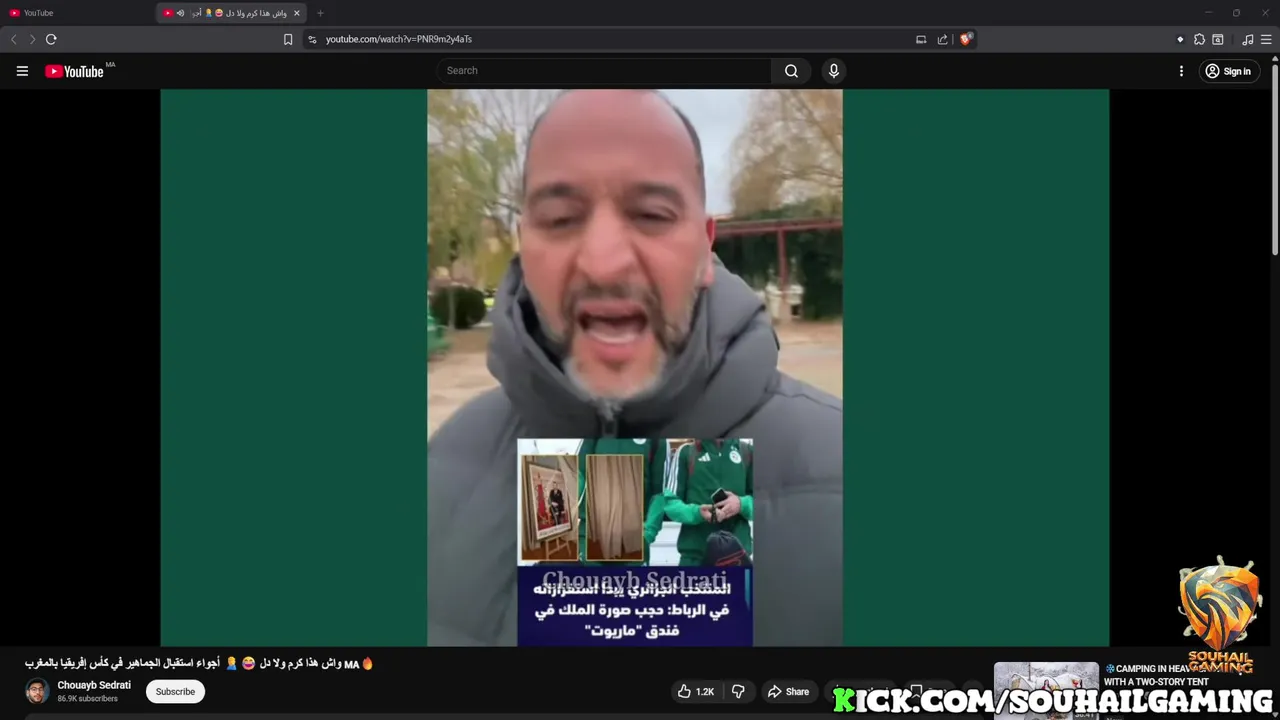
Task: Reload the page with the refresh icon
Action: click(51, 39)
